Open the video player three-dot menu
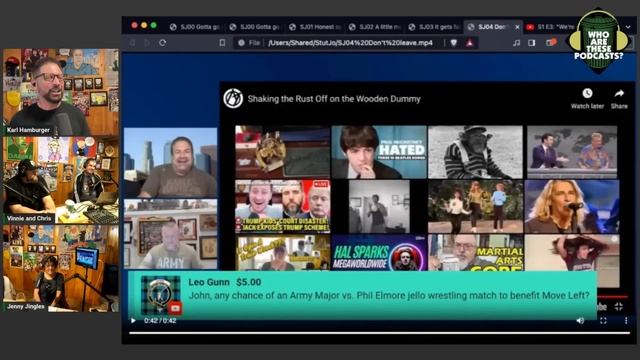 [626, 320]
